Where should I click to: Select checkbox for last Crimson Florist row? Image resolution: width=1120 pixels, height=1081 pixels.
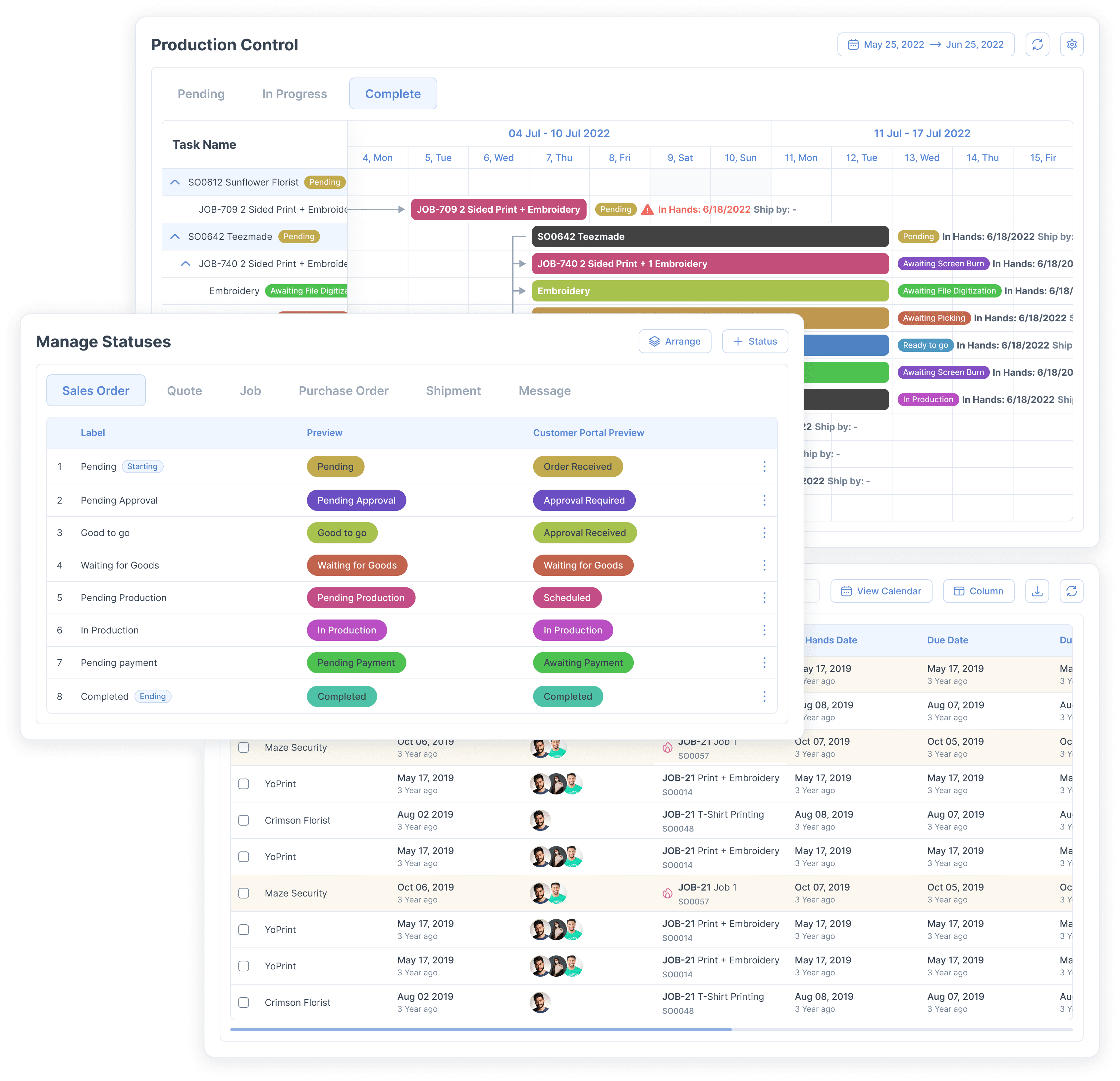[x=243, y=1003]
